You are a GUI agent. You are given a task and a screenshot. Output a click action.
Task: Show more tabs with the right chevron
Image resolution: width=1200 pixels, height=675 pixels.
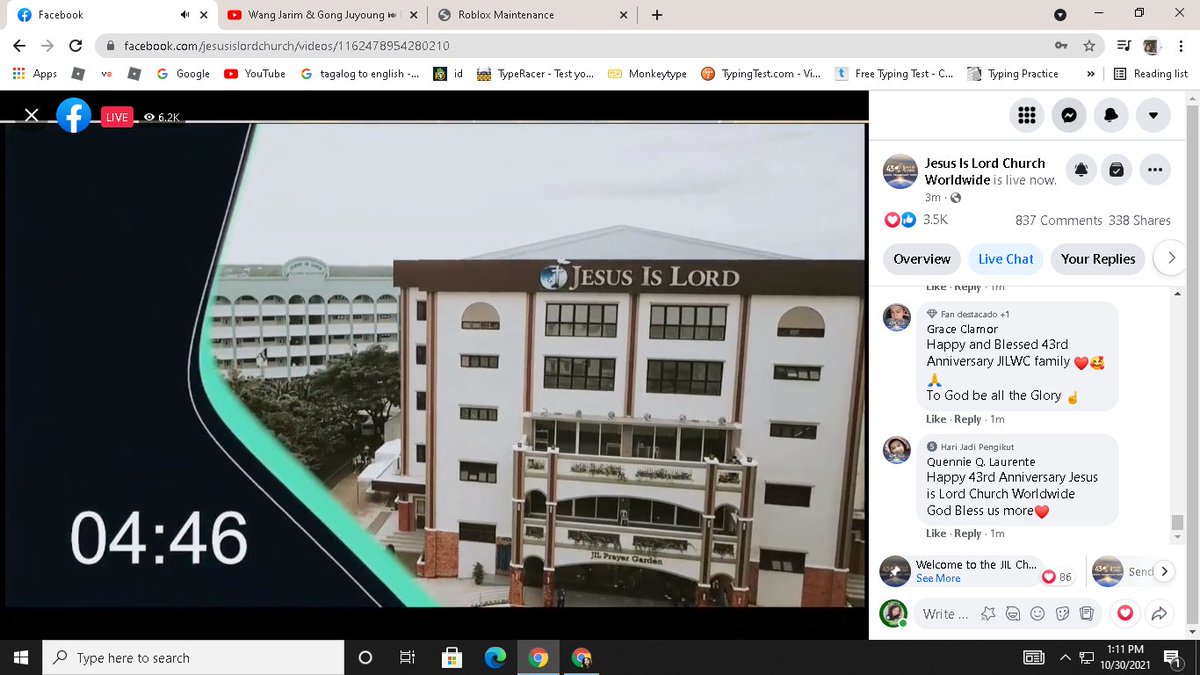tap(1170, 259)
